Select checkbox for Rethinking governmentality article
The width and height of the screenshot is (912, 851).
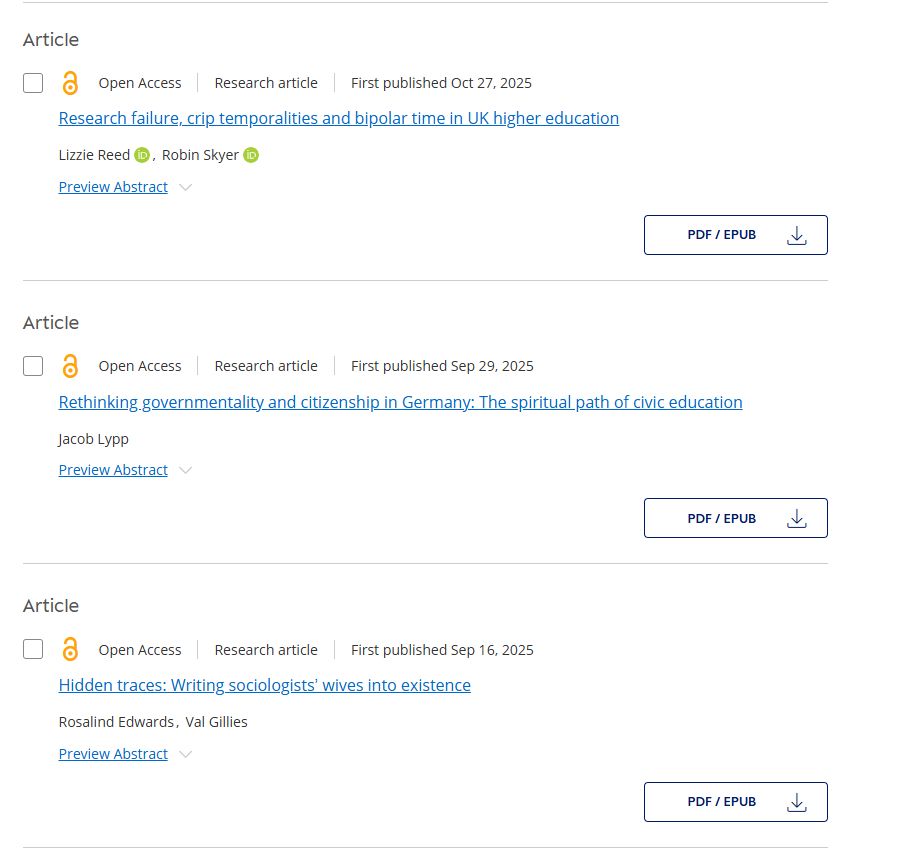[x=33, y=366]
